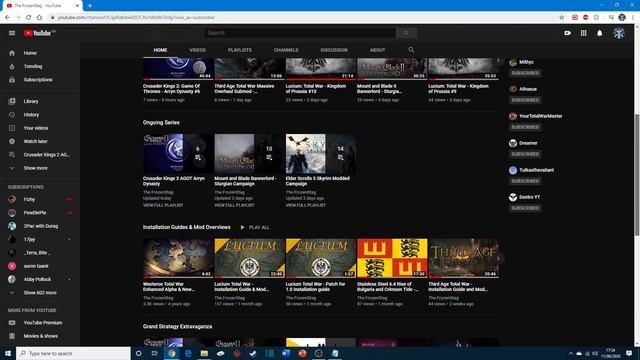Viewport: 640px width, 360px height.
Task: Open the account avatar menu
Action: [619, 33]
